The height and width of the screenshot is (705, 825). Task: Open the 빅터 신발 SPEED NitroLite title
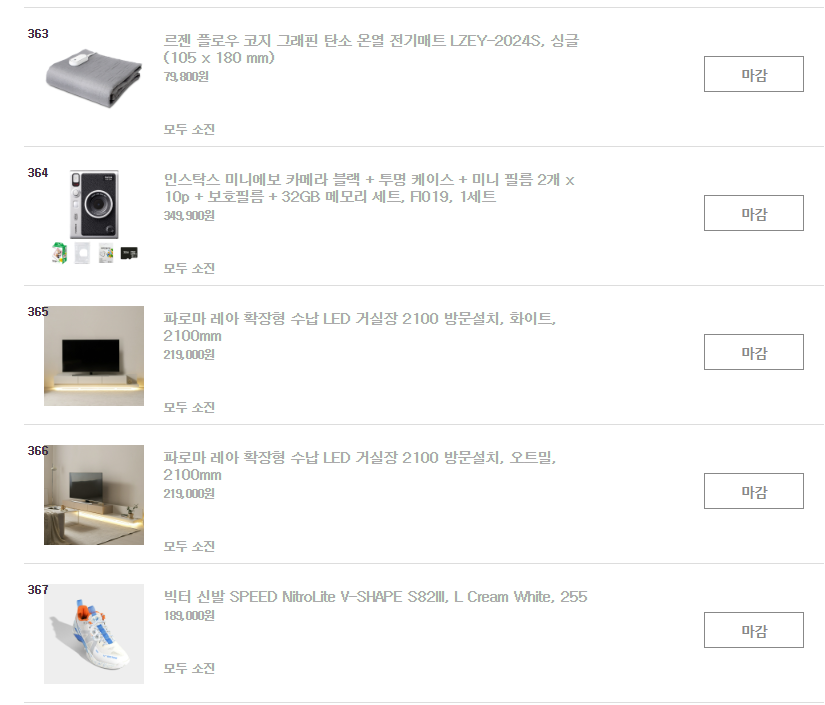375,597
